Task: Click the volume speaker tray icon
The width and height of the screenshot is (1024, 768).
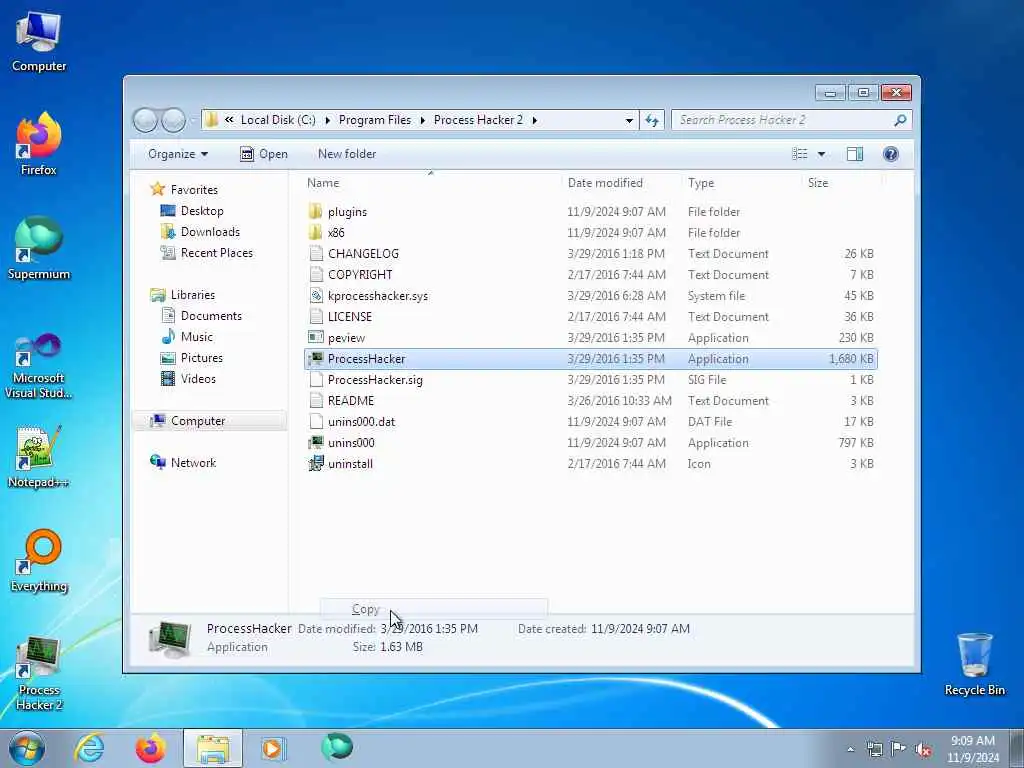Action: 923,750
